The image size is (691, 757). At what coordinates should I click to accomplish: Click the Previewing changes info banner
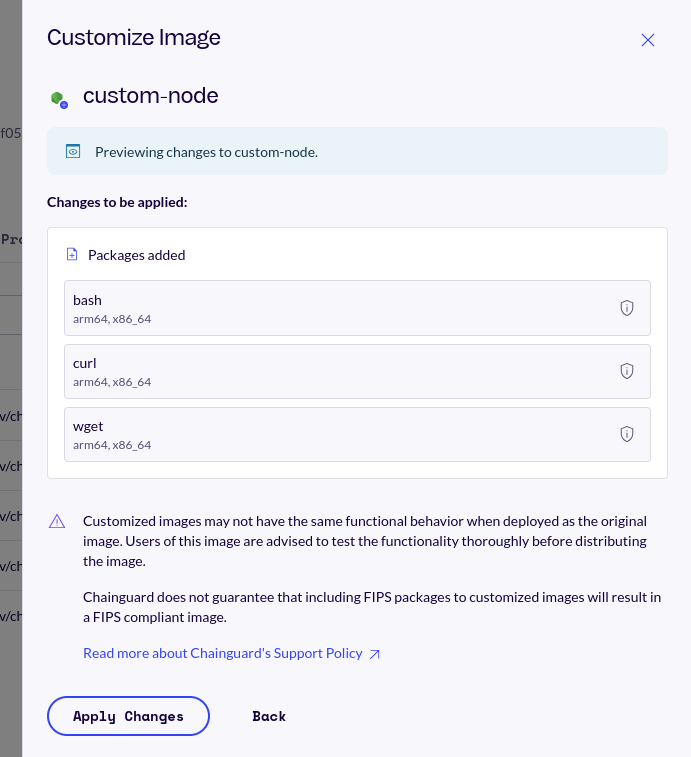[357, 152]
